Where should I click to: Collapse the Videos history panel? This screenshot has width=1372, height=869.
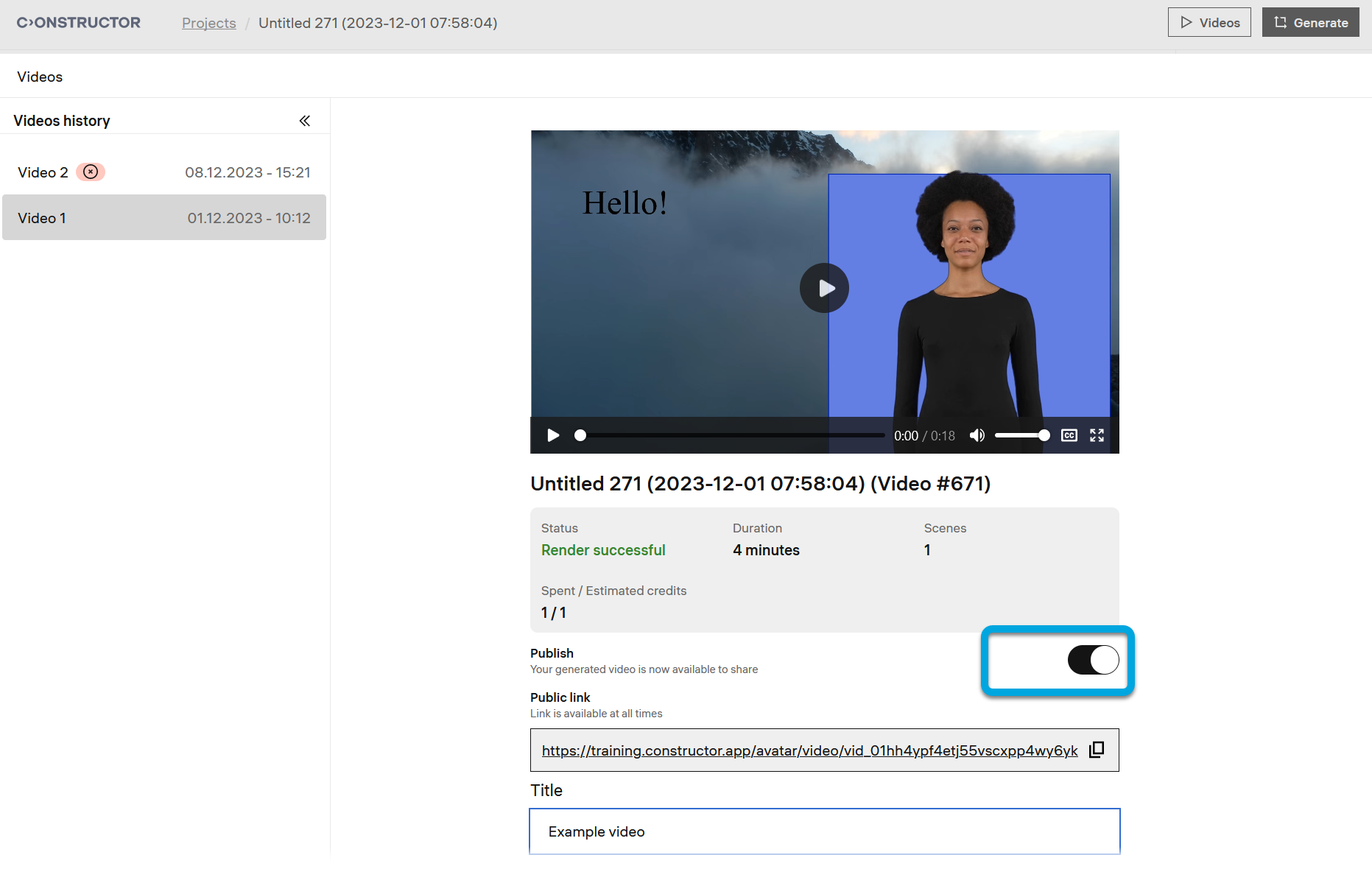coord(304,121)
